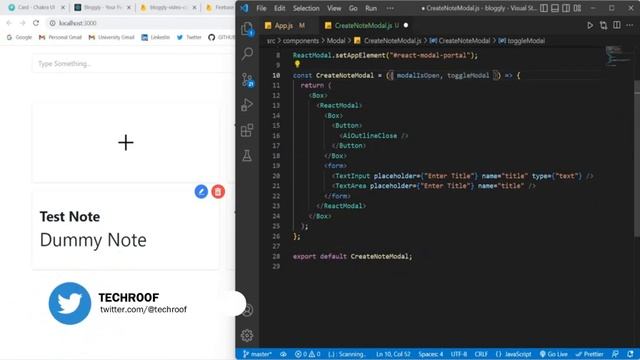This screenshot has height=360, width=640.
Task: Click the CreateNoteModal symbol breadcrumb
Action: 460,40
